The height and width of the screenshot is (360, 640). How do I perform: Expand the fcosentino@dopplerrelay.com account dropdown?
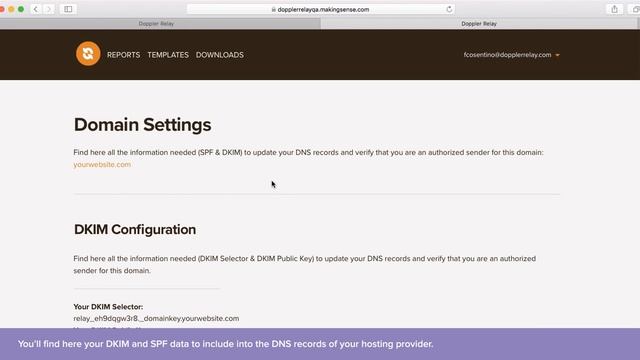tap(558, 55)
